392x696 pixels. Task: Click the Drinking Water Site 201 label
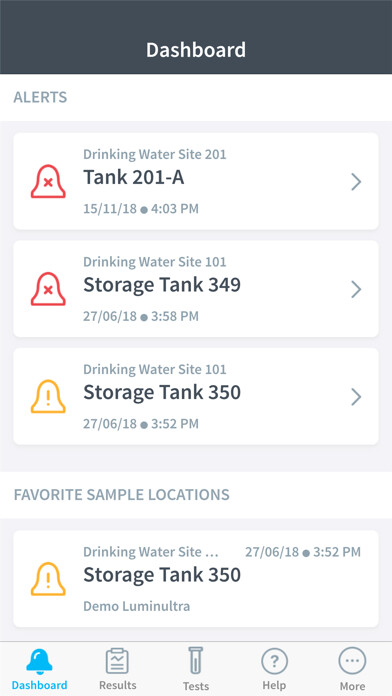[x=154, y=154]
